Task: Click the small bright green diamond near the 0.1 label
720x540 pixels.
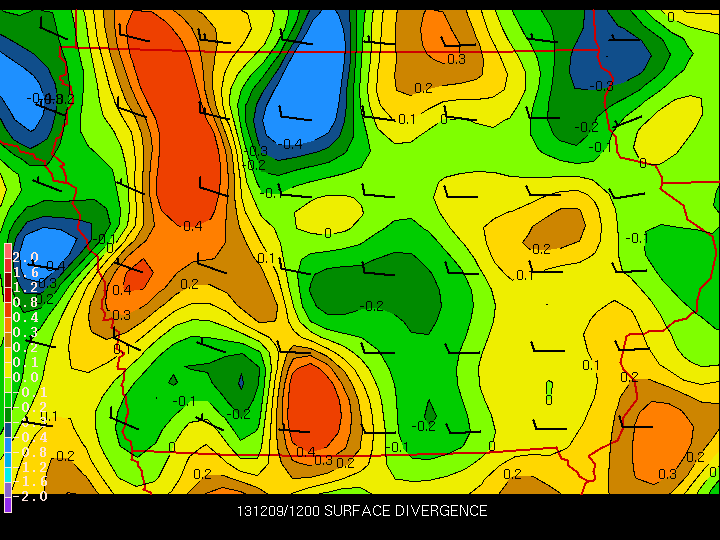Action: 549,387
